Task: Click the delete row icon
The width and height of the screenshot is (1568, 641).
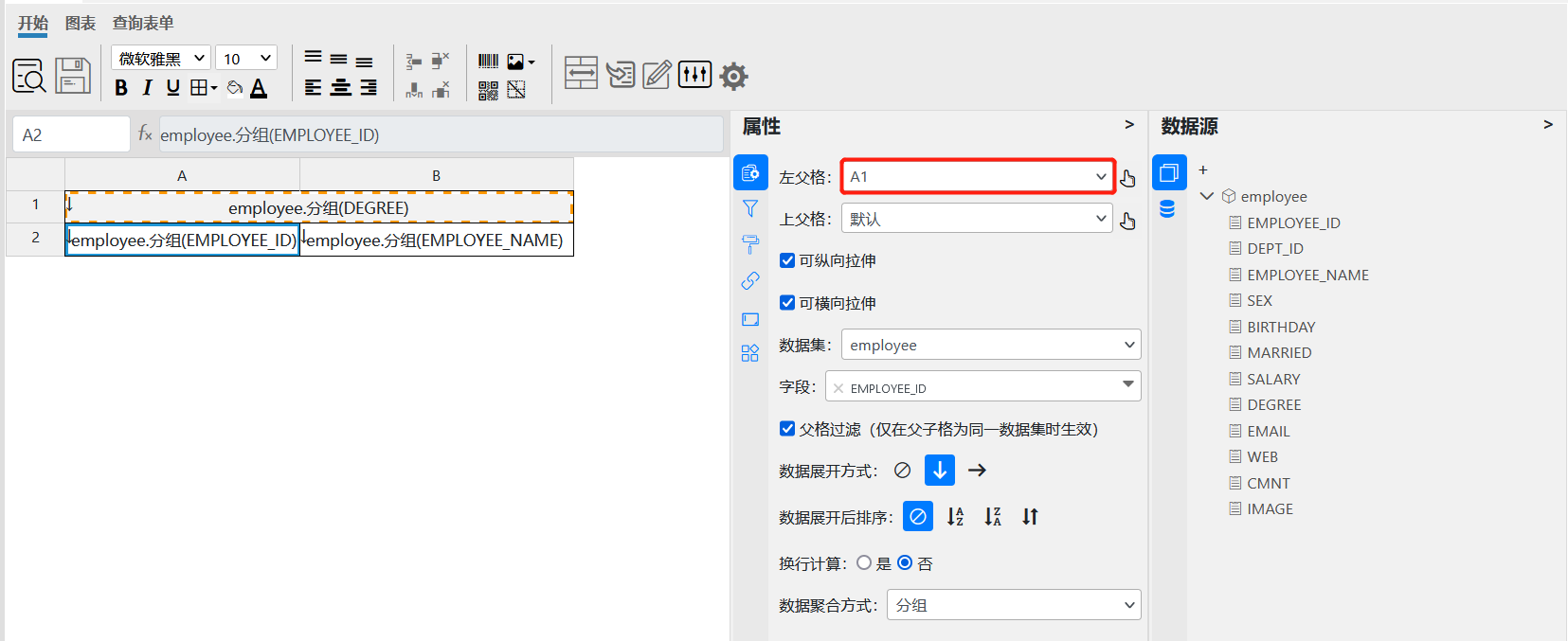Action: pos(441,61)
